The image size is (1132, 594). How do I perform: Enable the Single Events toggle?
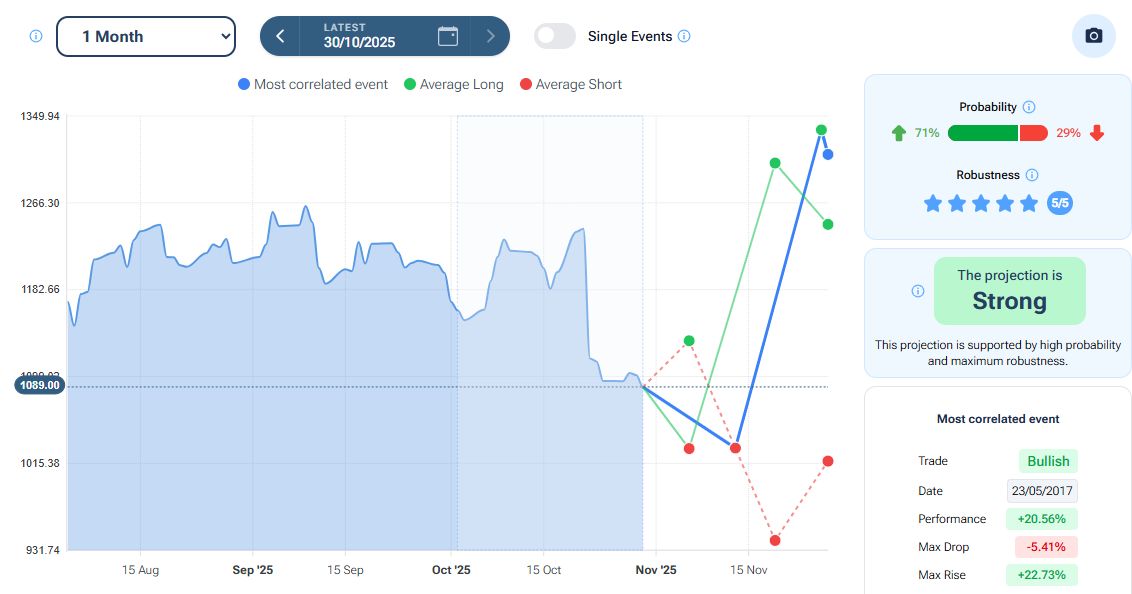click(555, 36)
